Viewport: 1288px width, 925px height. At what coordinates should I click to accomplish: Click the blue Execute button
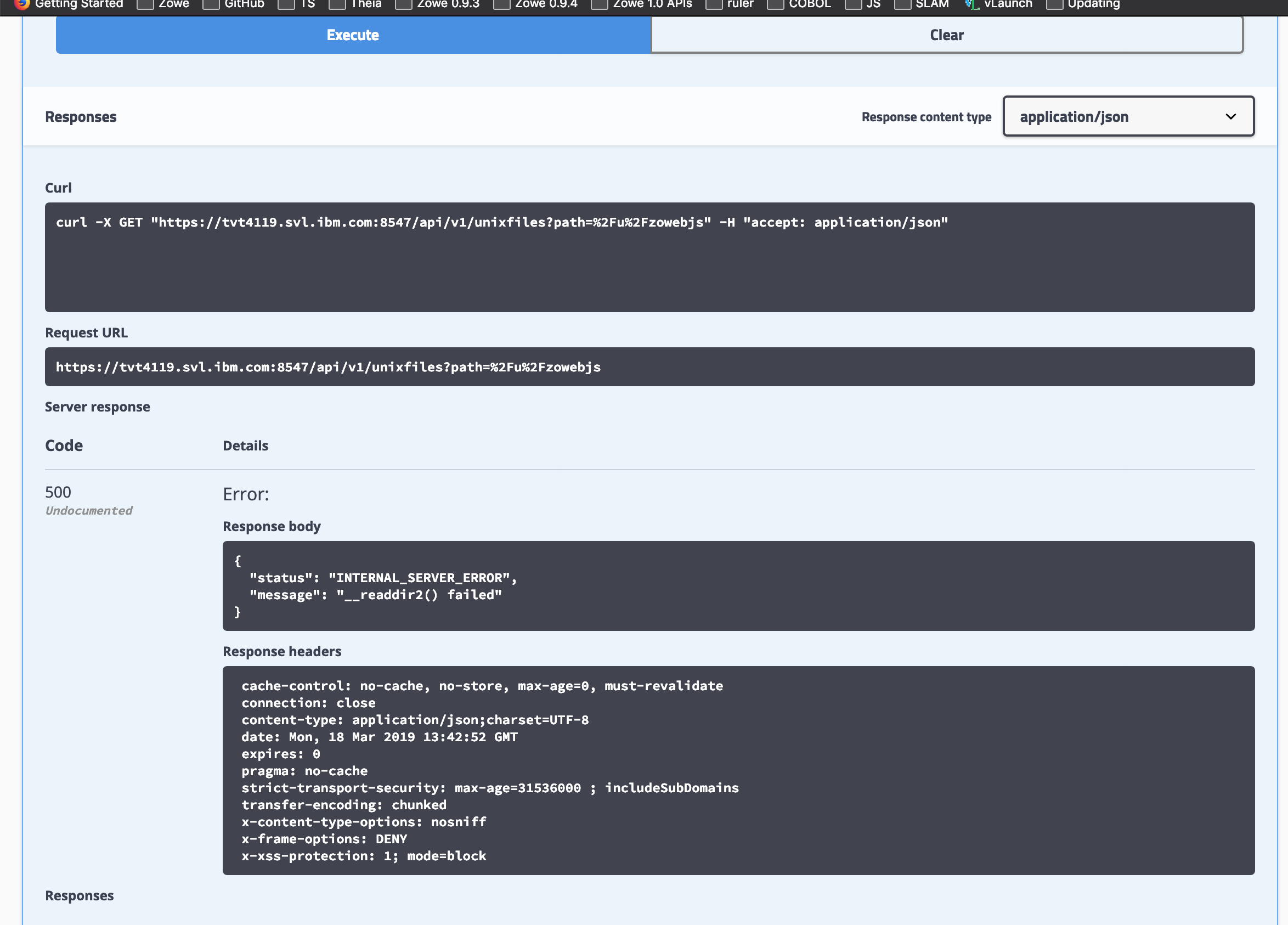click(353, 35)
